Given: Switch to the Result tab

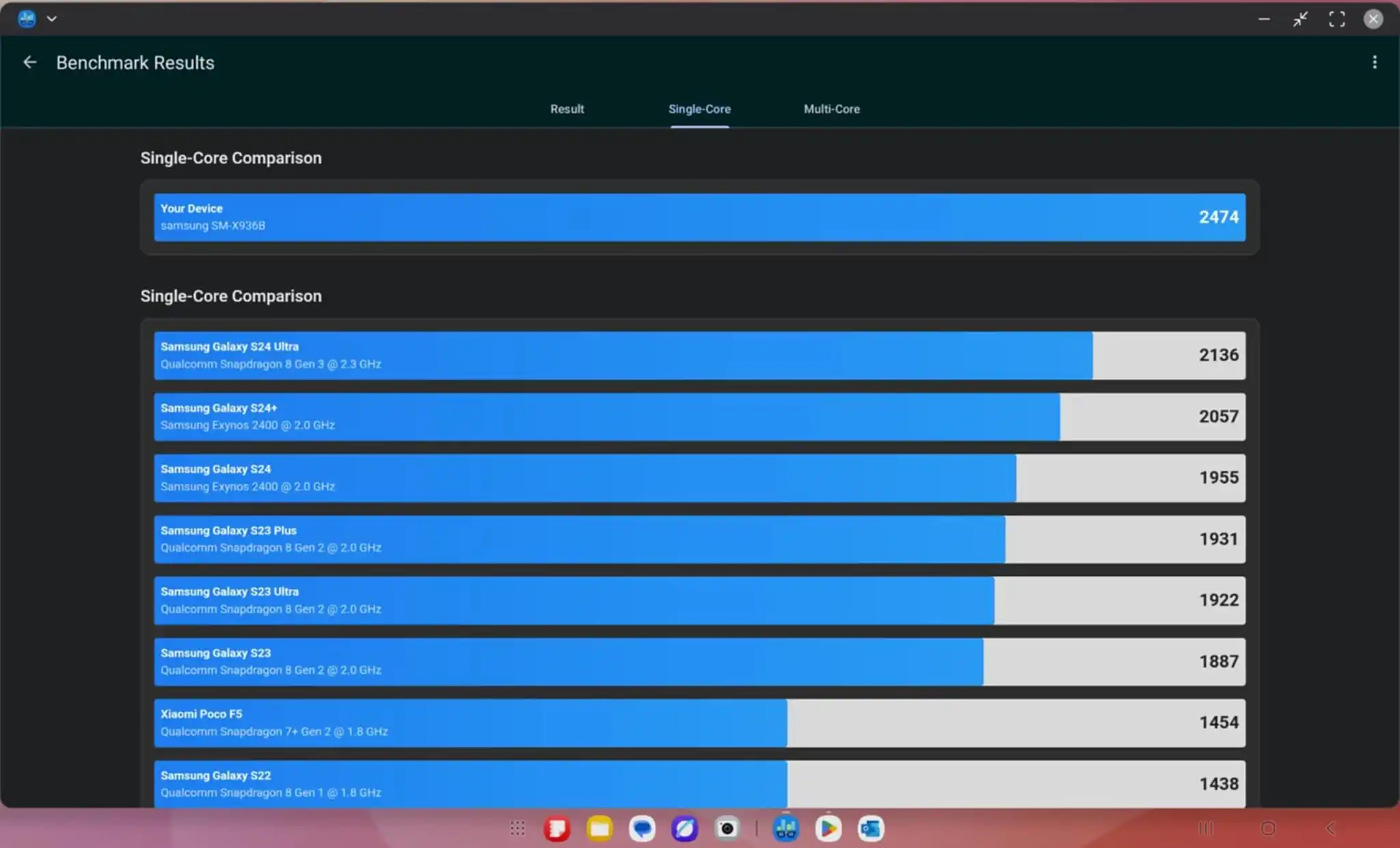Looking at the screenshot, I should point(567,109).
